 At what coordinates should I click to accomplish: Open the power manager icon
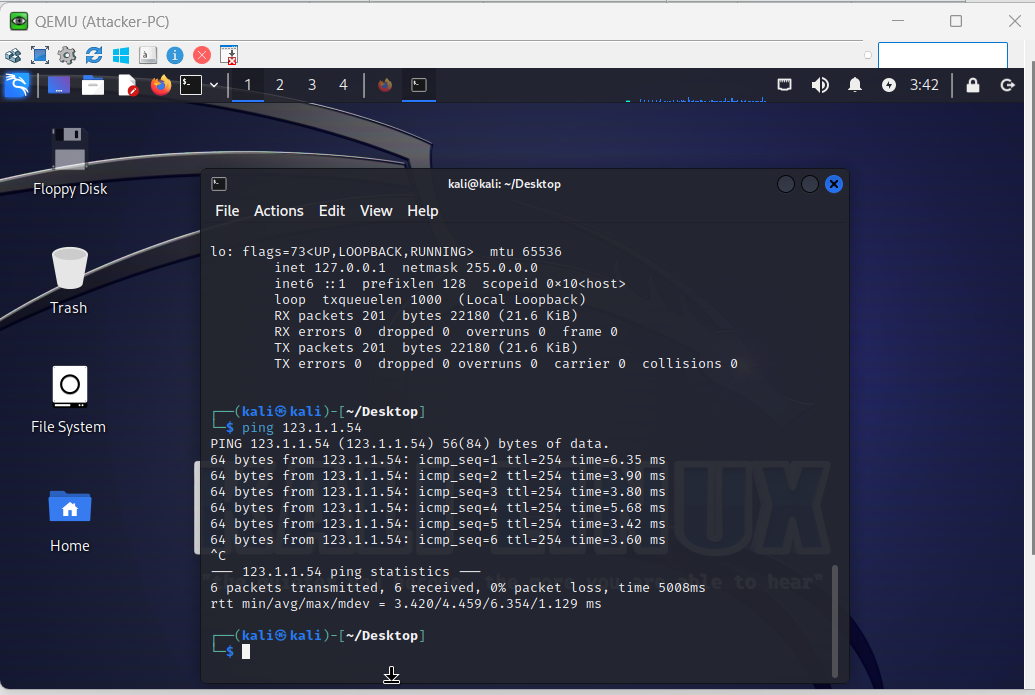pyautogui.click(x=889, y=85)
